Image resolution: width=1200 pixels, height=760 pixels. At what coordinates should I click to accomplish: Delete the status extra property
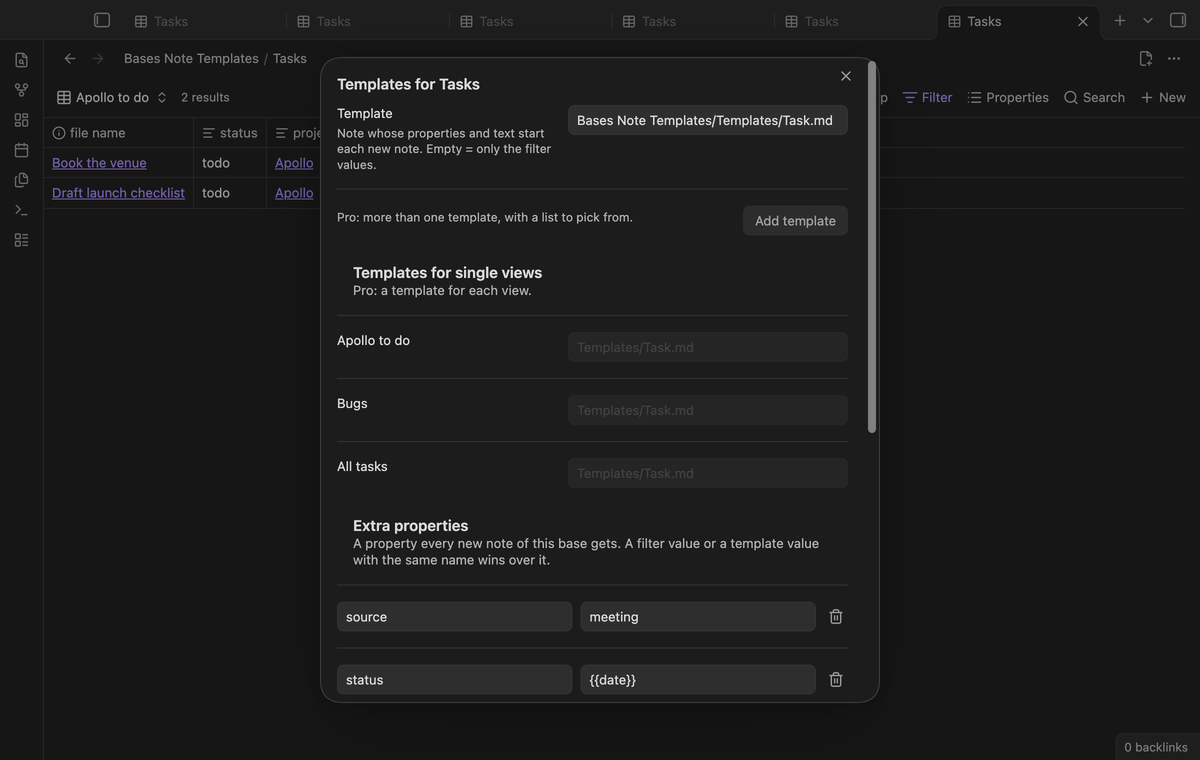(x=836, y=680)
